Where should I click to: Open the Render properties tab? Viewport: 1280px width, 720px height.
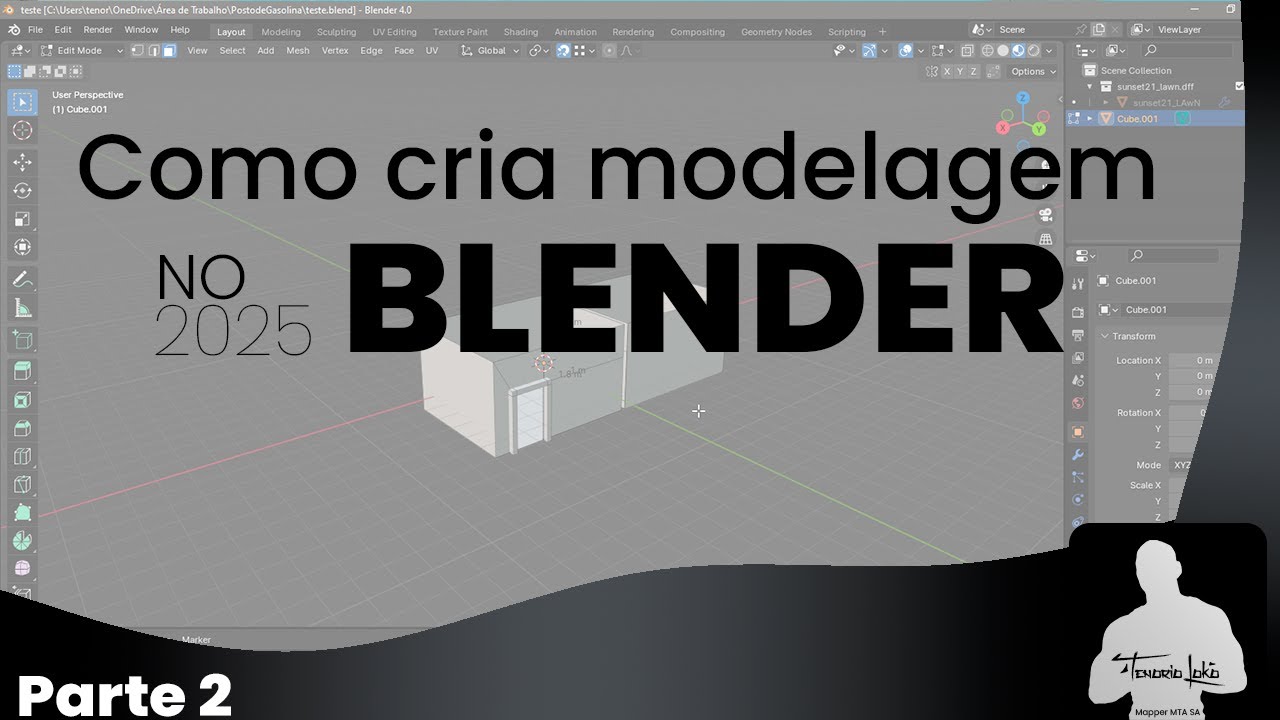pyautogui.click(x=1078, y=312)
